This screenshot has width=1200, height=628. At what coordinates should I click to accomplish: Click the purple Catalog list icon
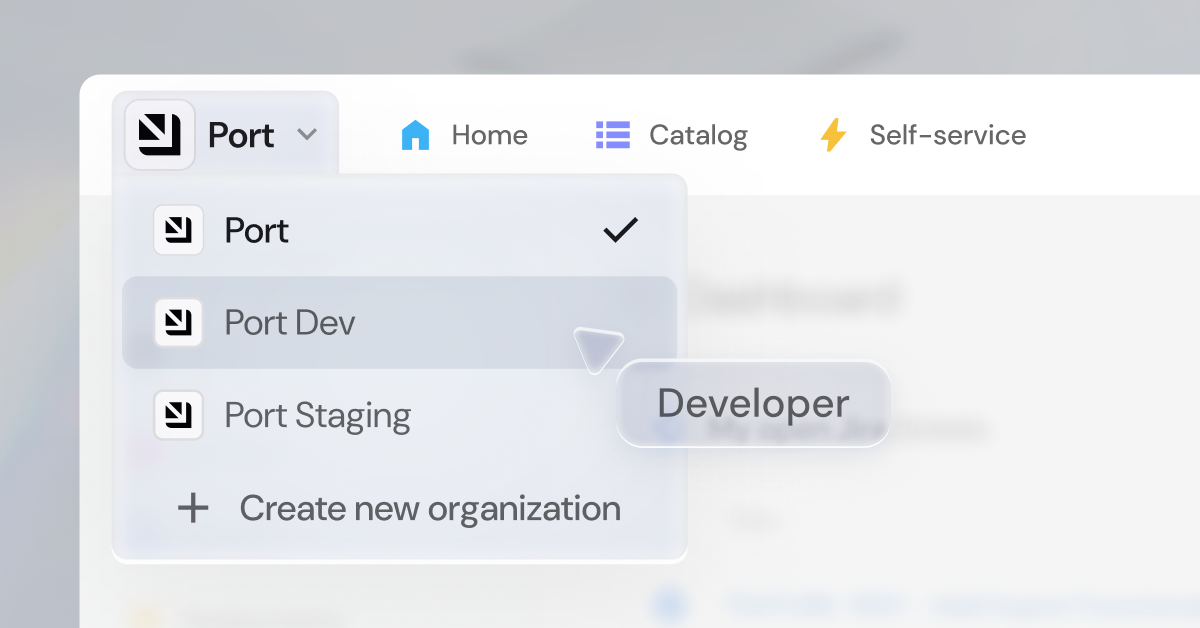(x=612, y=134)
